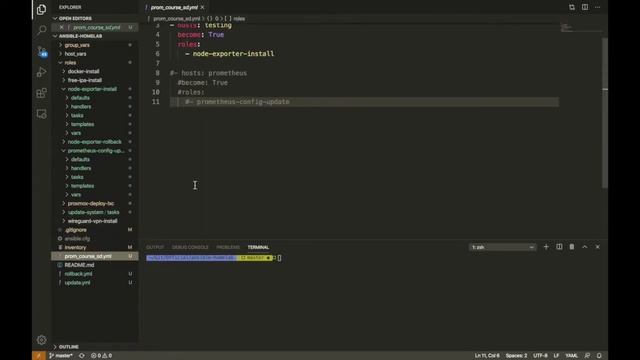Open the Extensions view icon
The width and height of the screenshot is (640, 360).
(x=41, y=93)
